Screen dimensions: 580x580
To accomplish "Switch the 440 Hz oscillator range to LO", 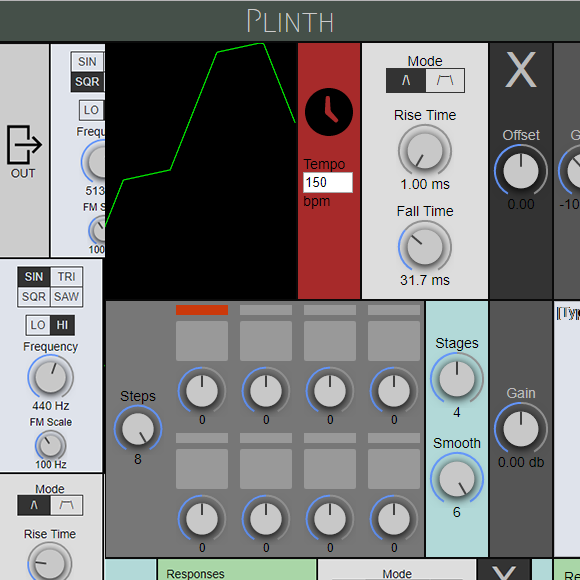I will pos(38,325).
